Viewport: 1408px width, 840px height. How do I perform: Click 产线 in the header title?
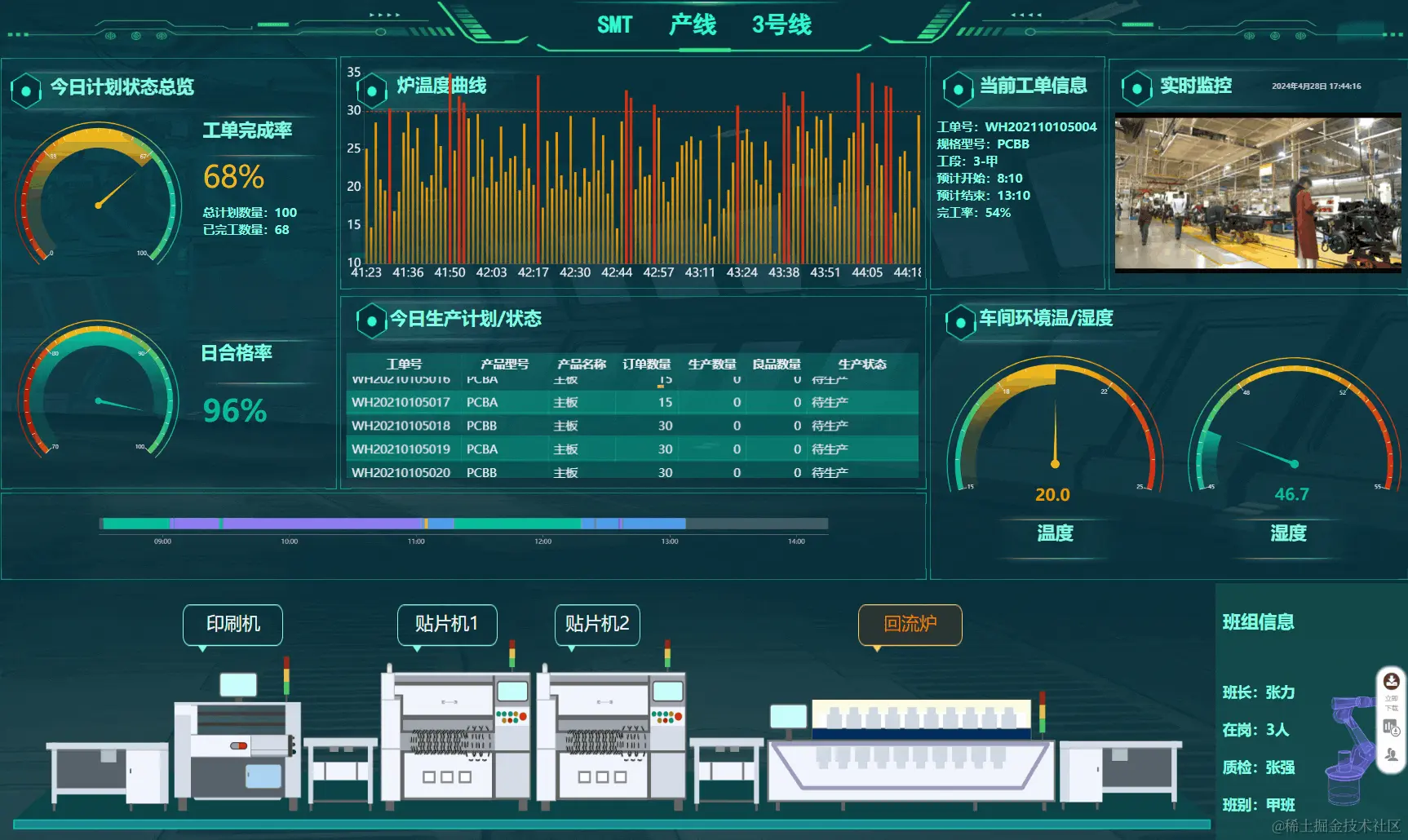point(692,24)
